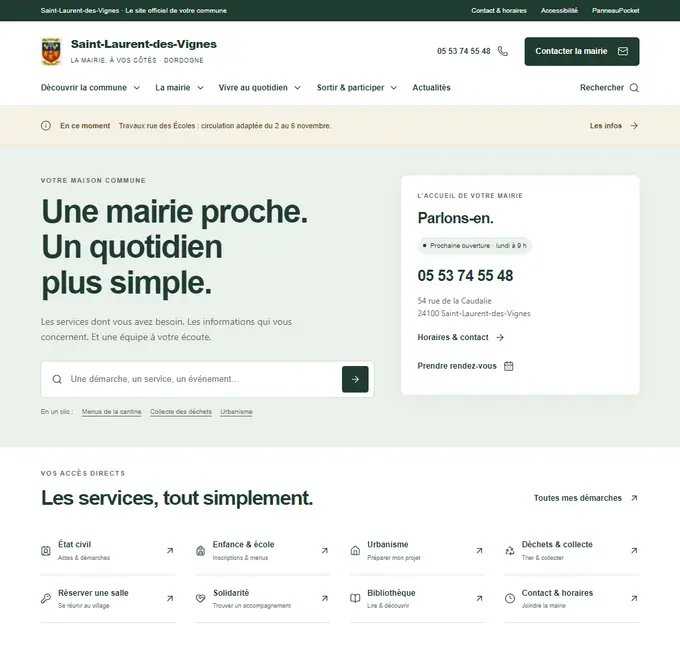Click the large 05 53 74 55 48 in the card

tap(465, 275)
